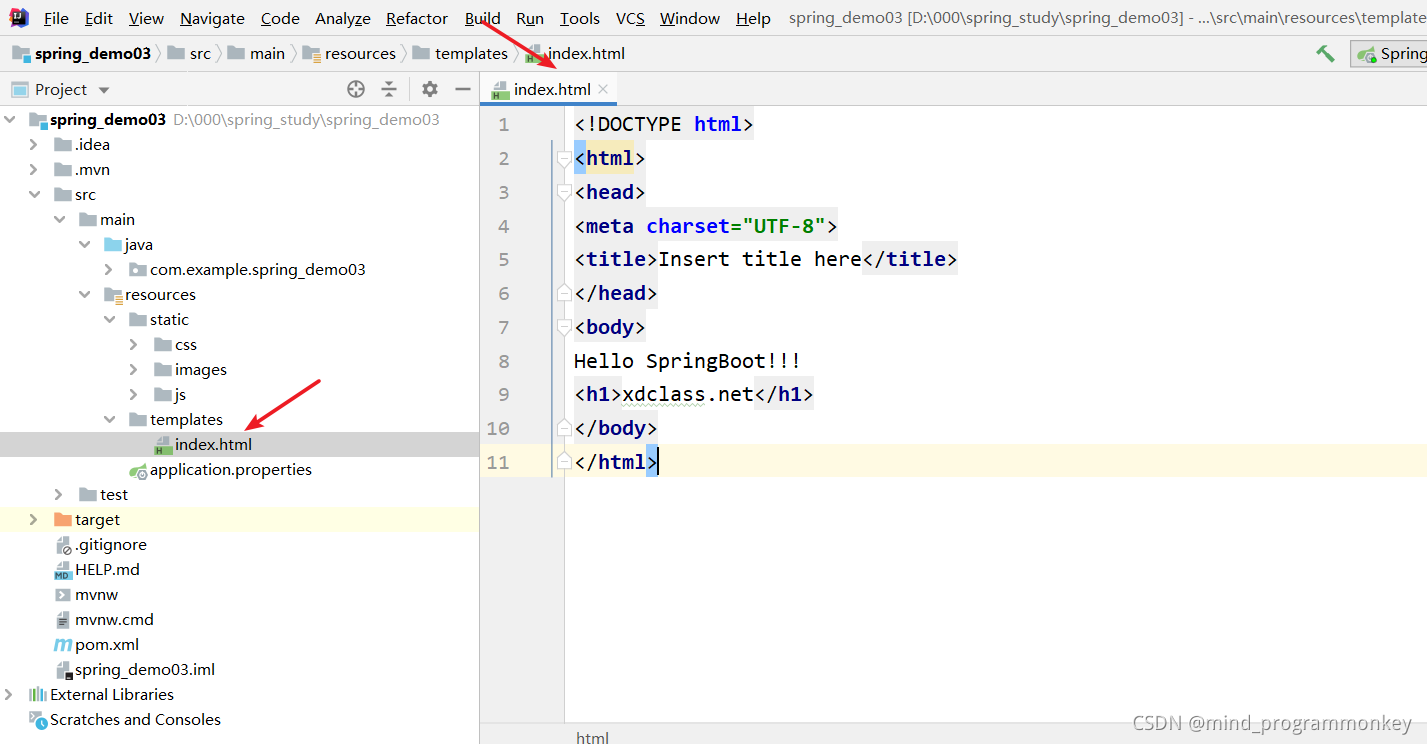Open the File menu
This screenshot has width=1427, height=744.
coord(56,18)
